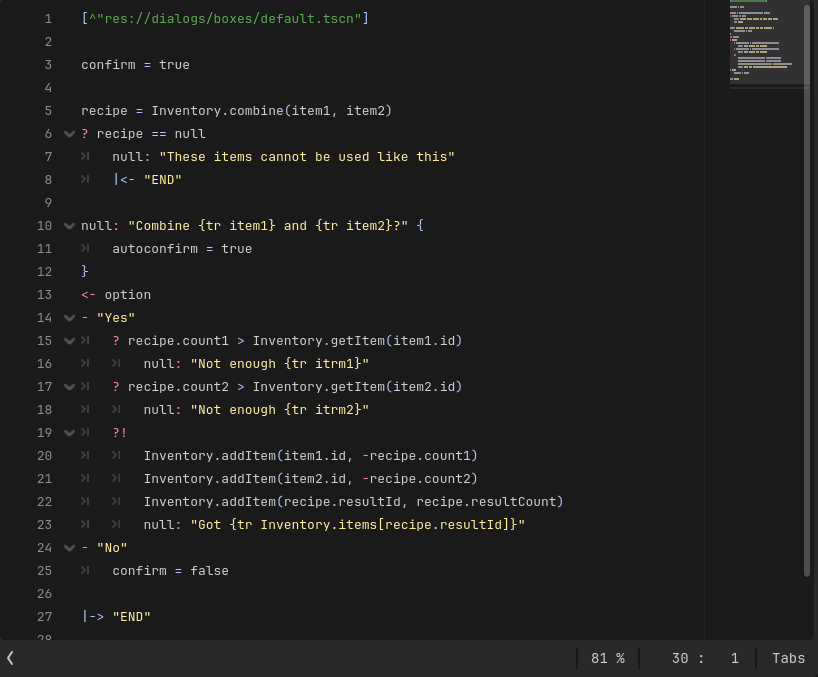
Task: Click "Got {tr Inventory.items[recipe.resultId]}" string
Action: (x=358, y=525)
